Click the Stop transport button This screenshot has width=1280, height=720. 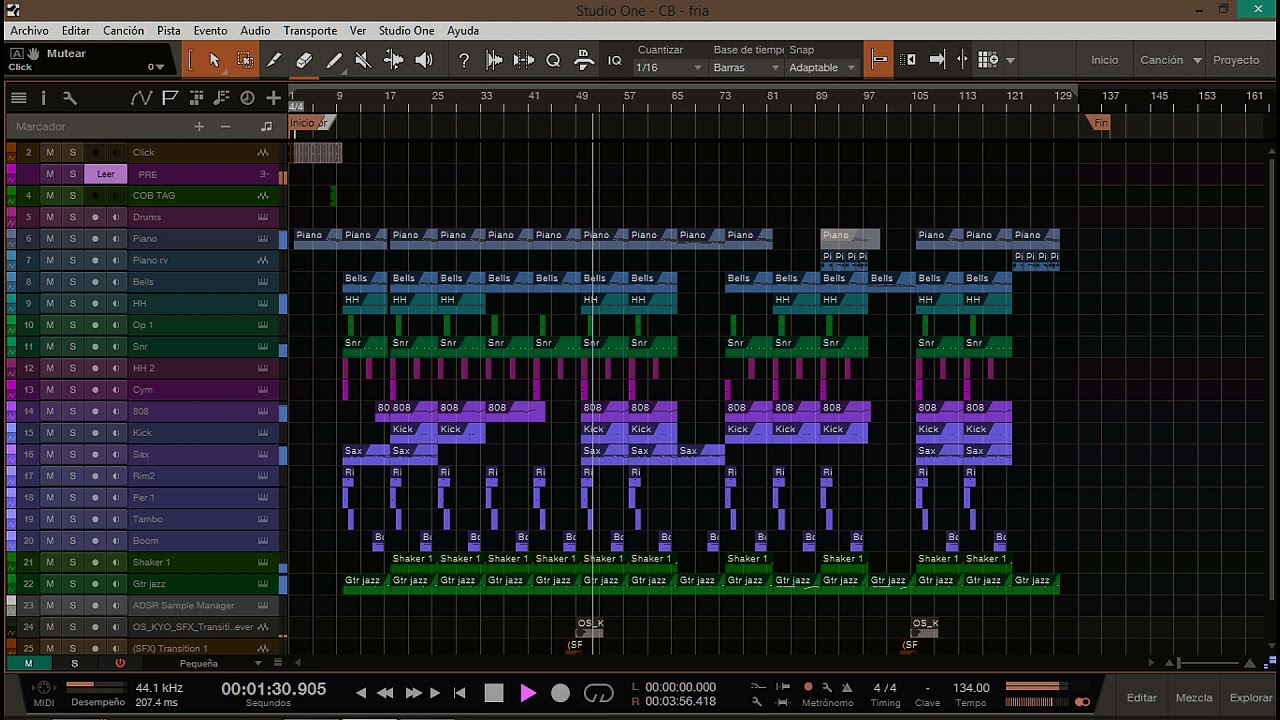coord(494,693)
